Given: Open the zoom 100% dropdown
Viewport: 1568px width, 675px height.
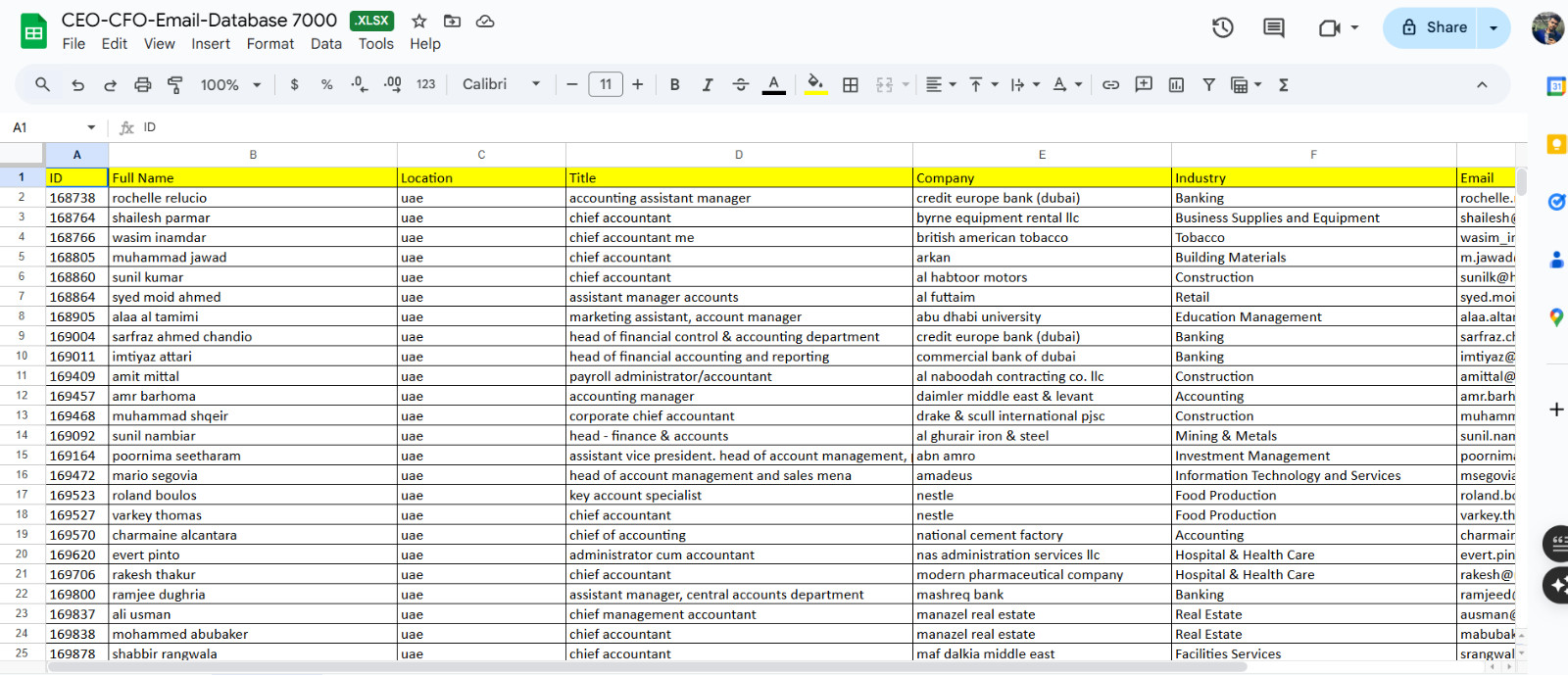Looking at the screenshot, I should point(230,85).
